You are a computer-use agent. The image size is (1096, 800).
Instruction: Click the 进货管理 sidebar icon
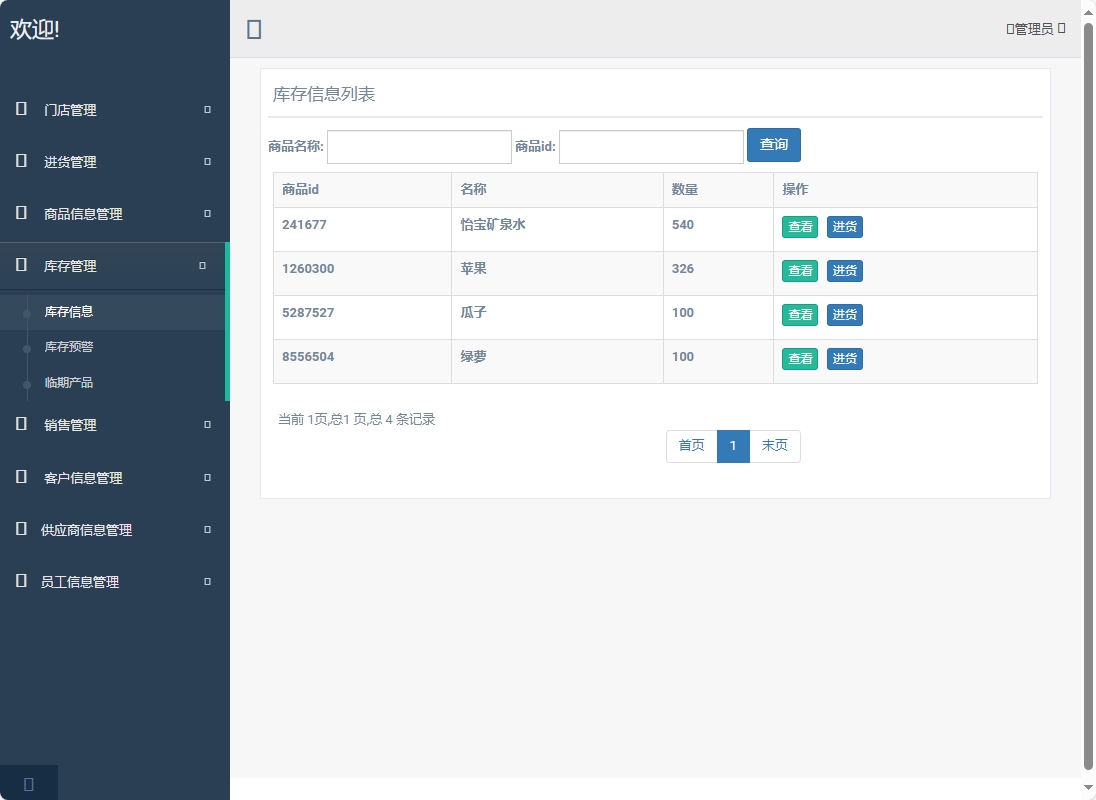pos(19,162)
